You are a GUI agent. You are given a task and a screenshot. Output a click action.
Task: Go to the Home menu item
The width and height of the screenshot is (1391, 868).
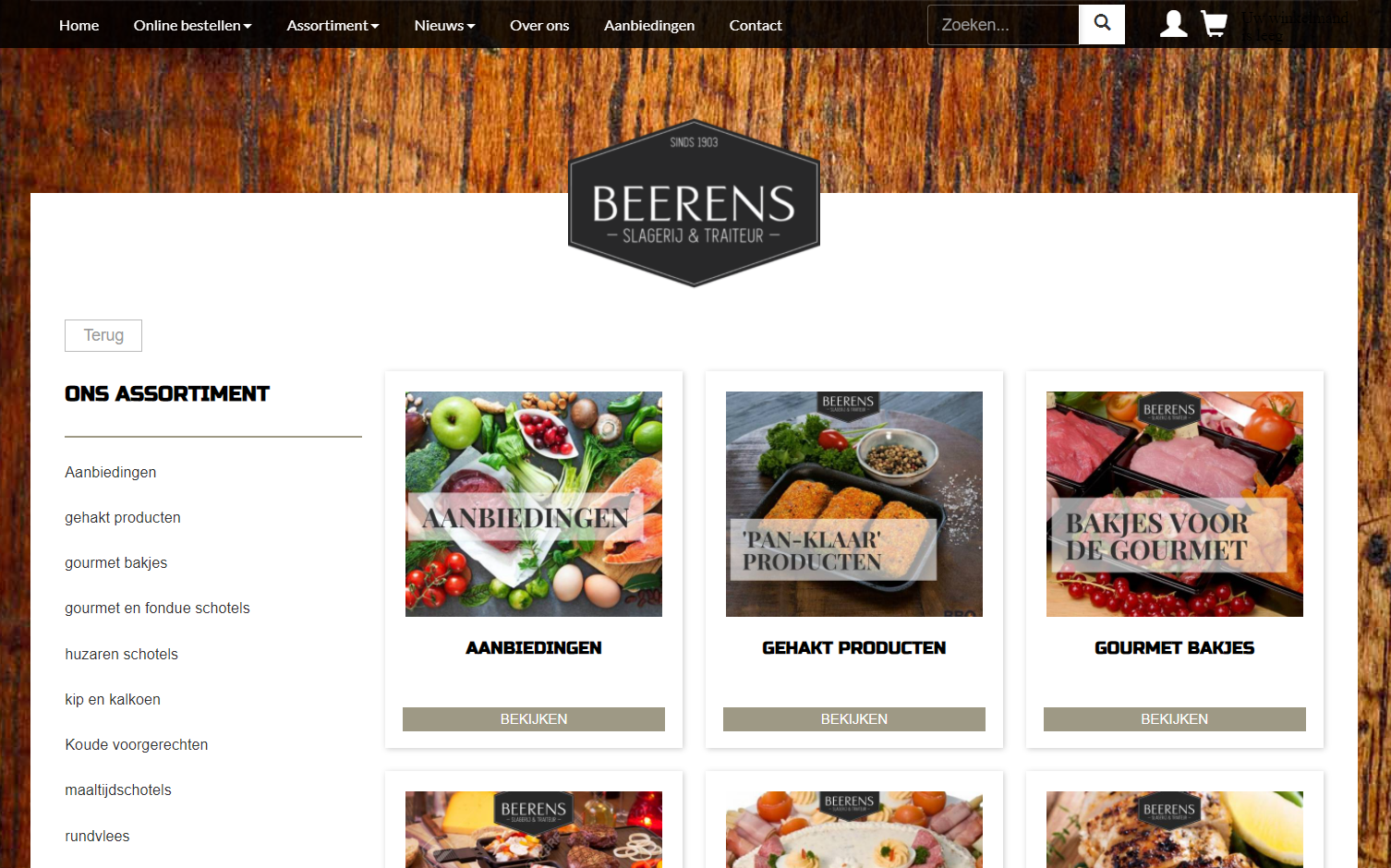coord(79,25)
